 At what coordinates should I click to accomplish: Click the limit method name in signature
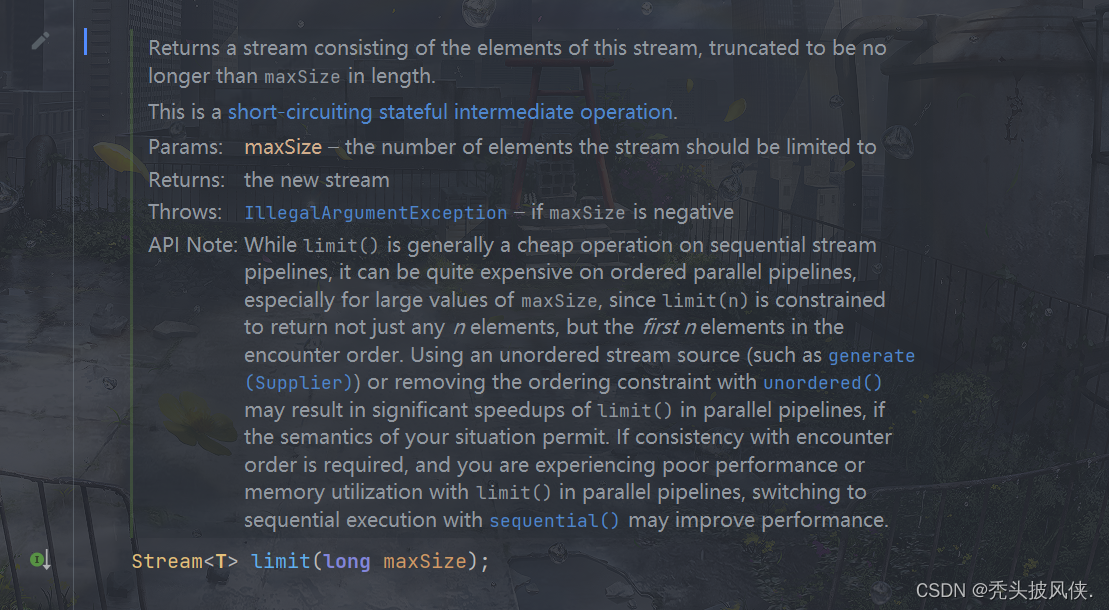coord(281,561)
